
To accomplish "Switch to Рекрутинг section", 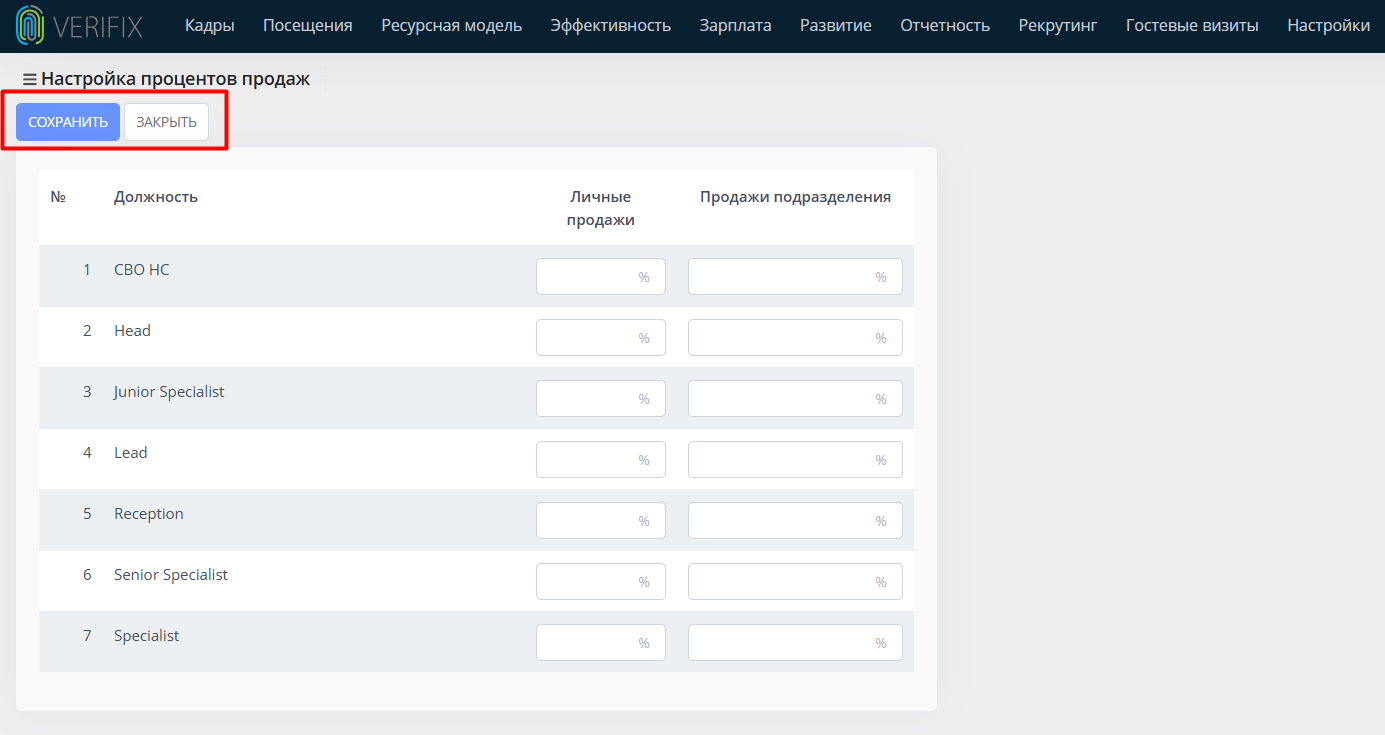I will coord(1058,26).
